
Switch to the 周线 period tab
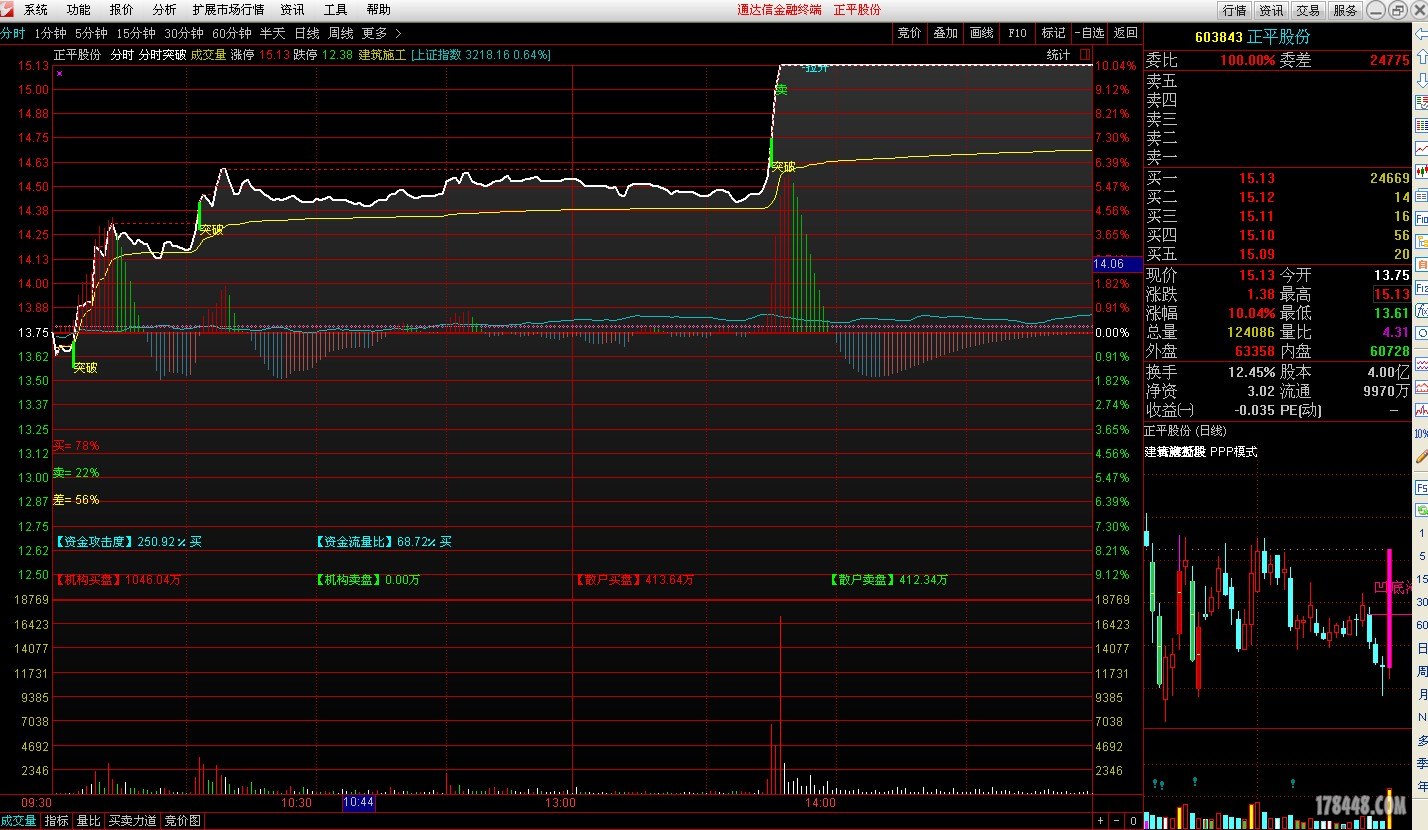pyautogui.click(x=340, y=32)
